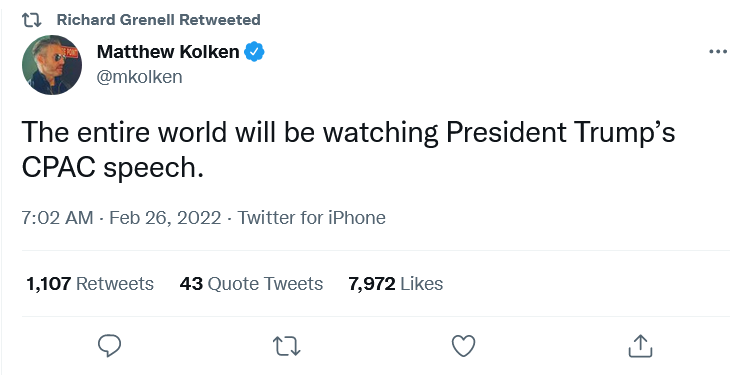Click the number 7,972 in the stats row
This screenshot has height=375, width=748.
pos(372,284)
